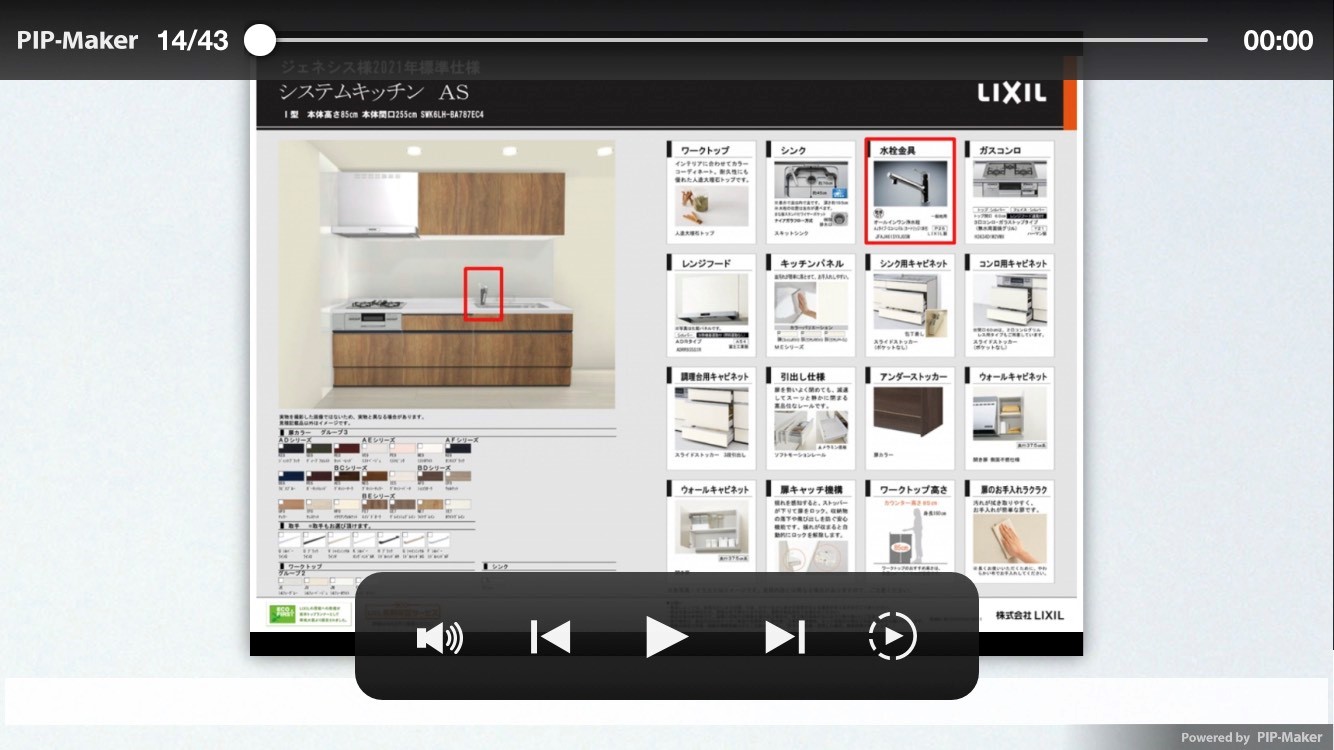Click the progress slider handle
Screen dimensions: 1334x750
[x=260, y=40]
